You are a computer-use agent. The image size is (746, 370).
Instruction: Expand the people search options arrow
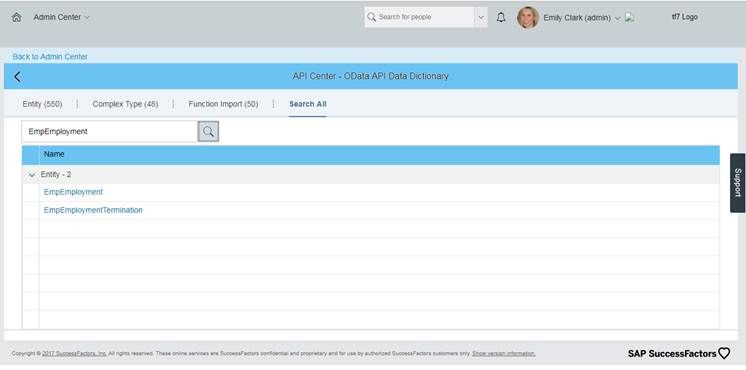481,17
